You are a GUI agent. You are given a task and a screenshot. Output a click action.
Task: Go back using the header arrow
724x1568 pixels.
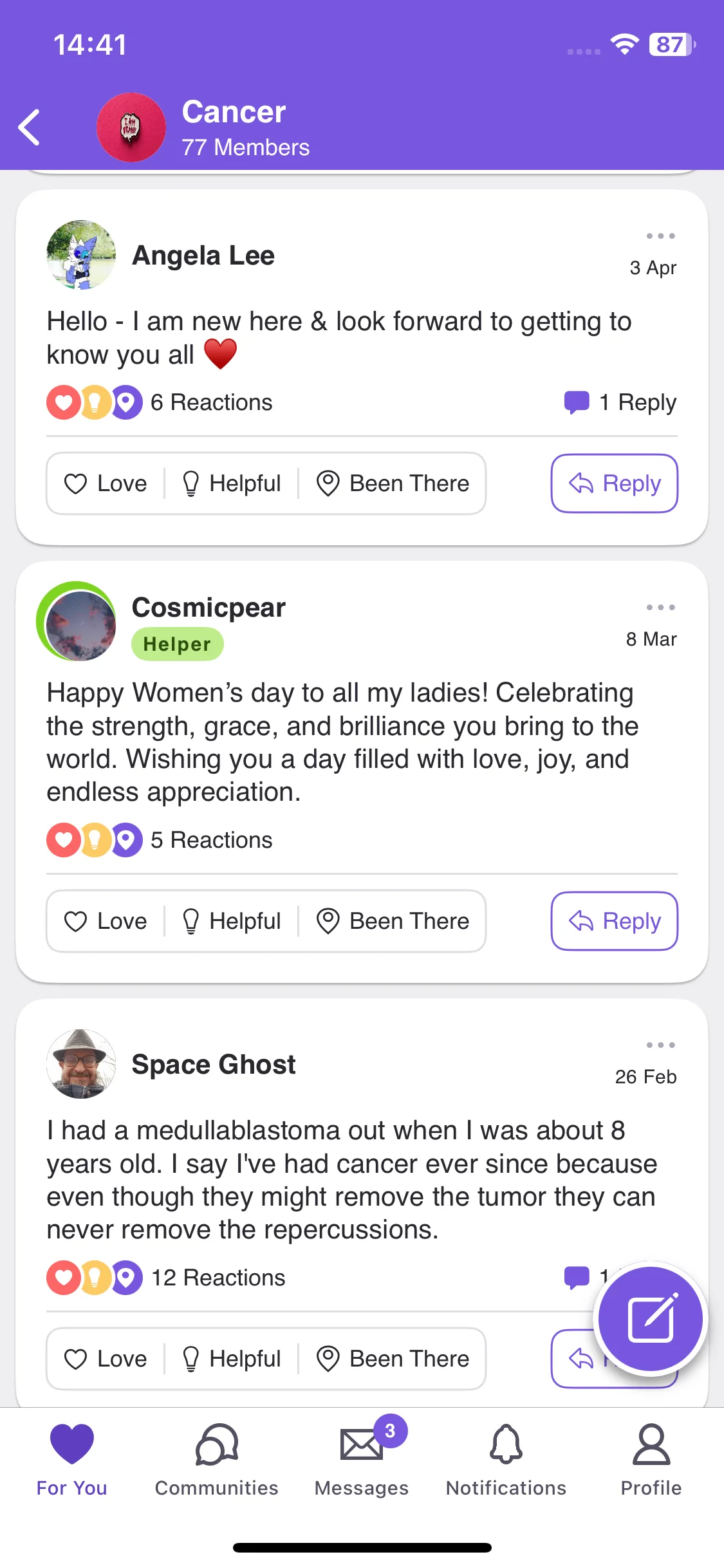coord(30,127)
